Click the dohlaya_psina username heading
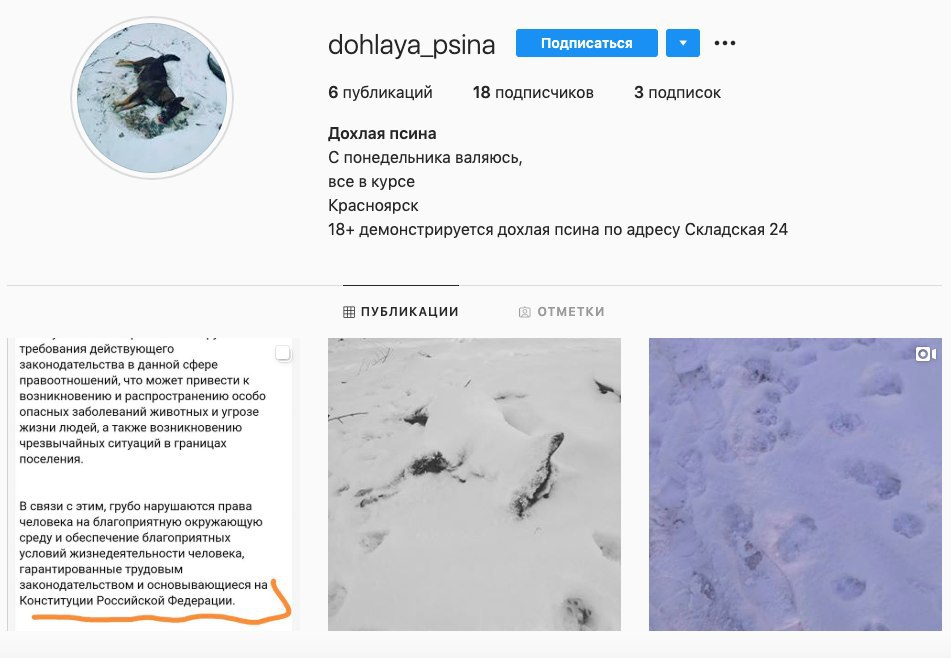 tap(412, 44)
